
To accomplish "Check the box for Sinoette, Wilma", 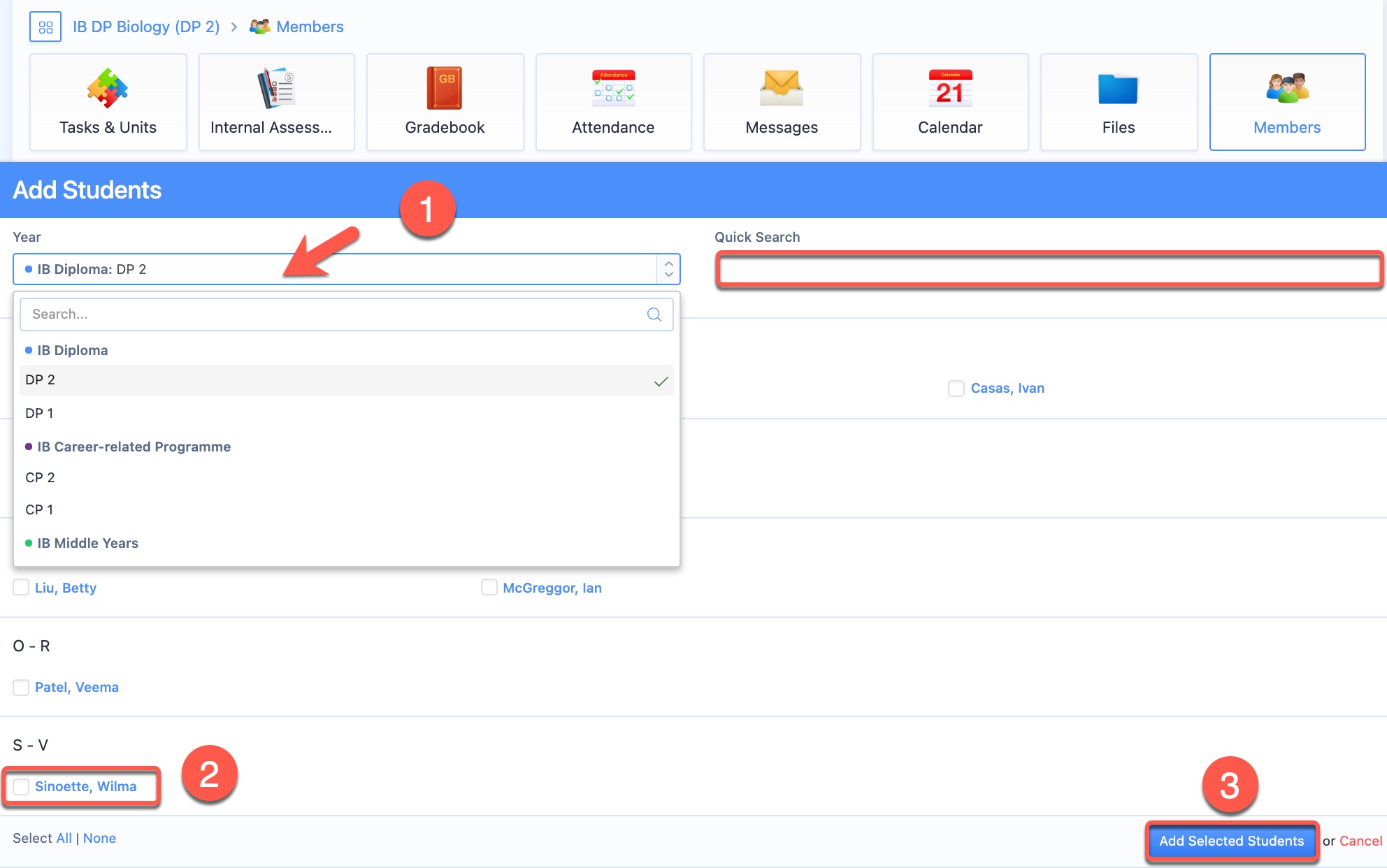I will click(22, 786).
